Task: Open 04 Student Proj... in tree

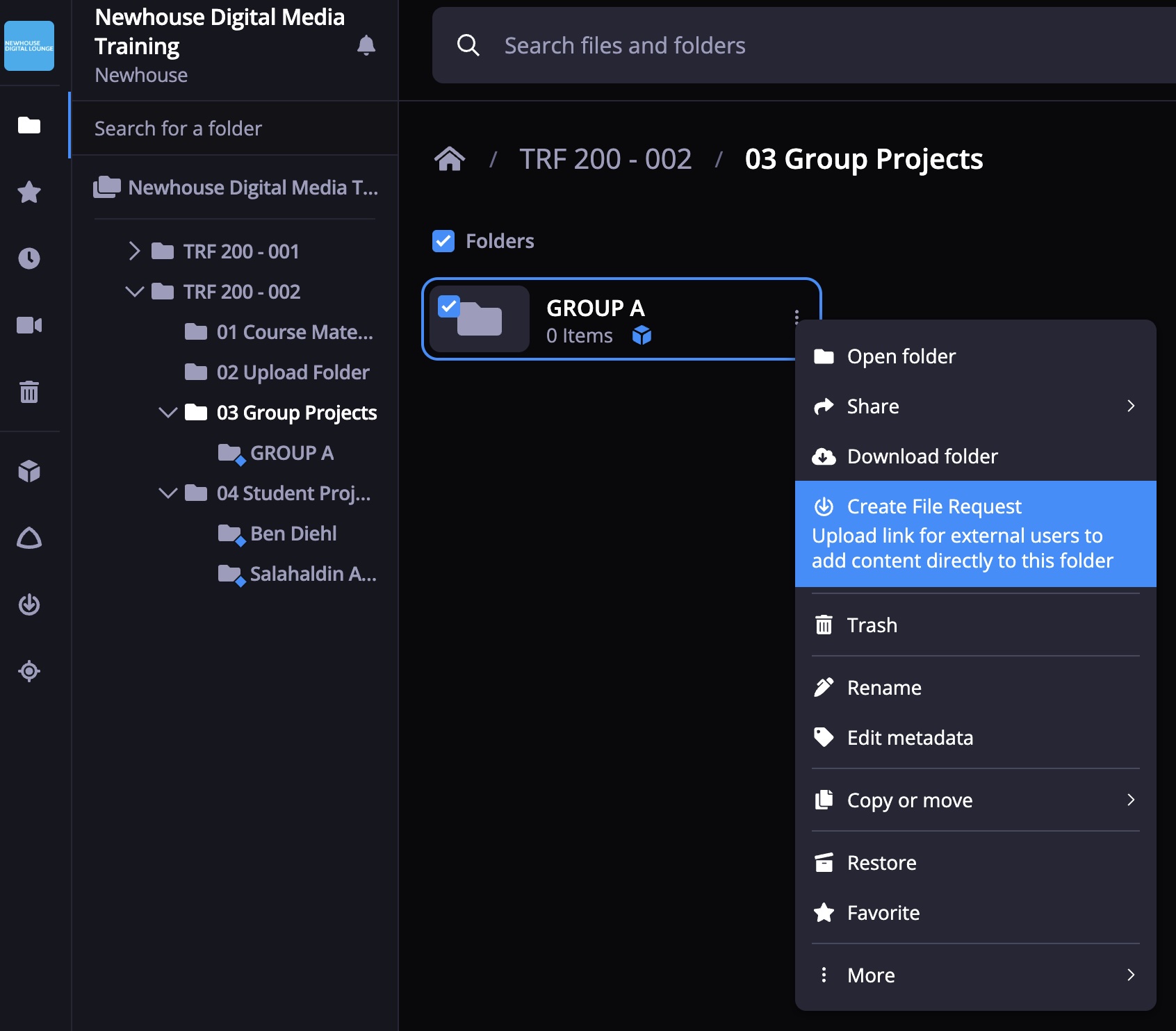Action: coord(293,493)
